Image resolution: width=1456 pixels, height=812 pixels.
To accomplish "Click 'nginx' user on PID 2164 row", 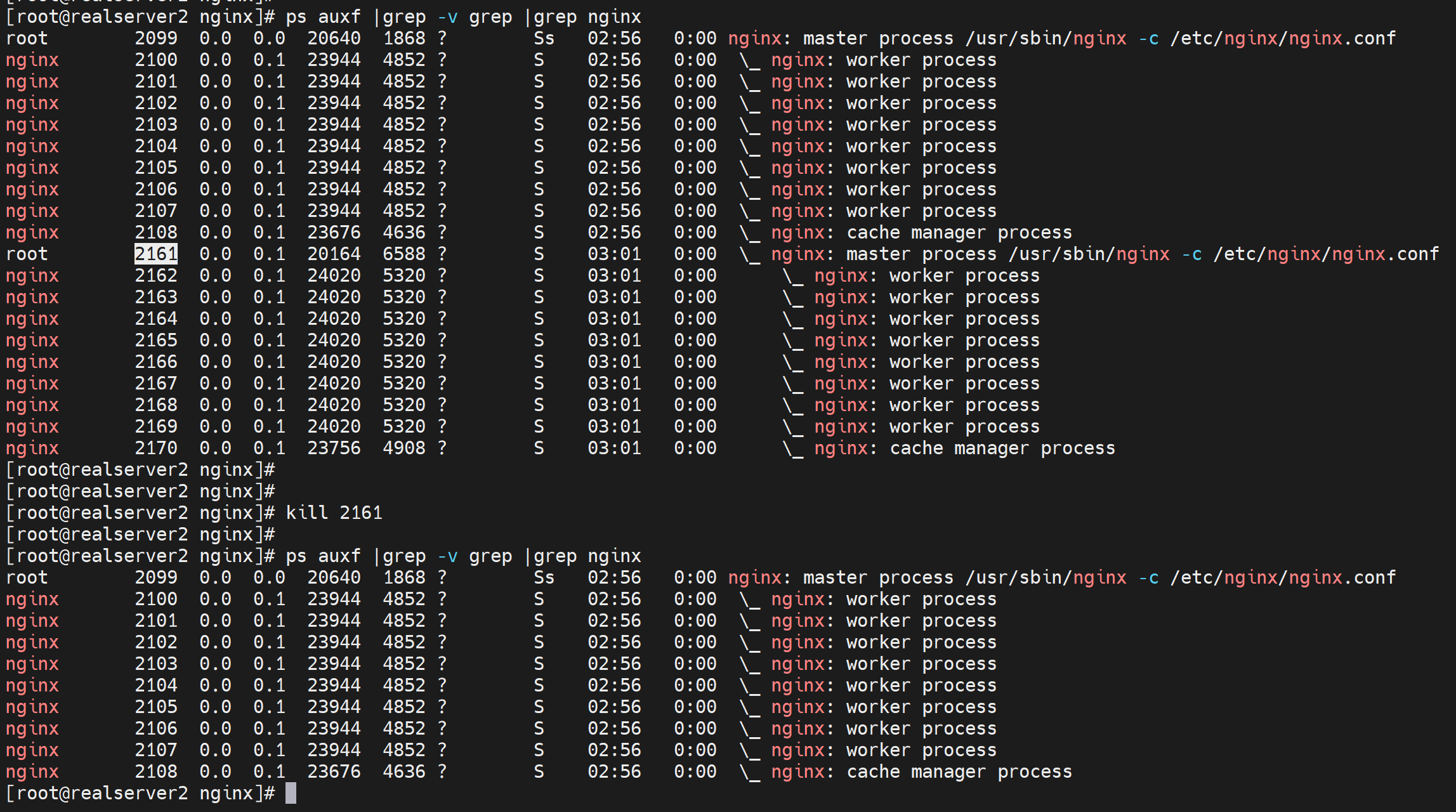I will 32,318.
